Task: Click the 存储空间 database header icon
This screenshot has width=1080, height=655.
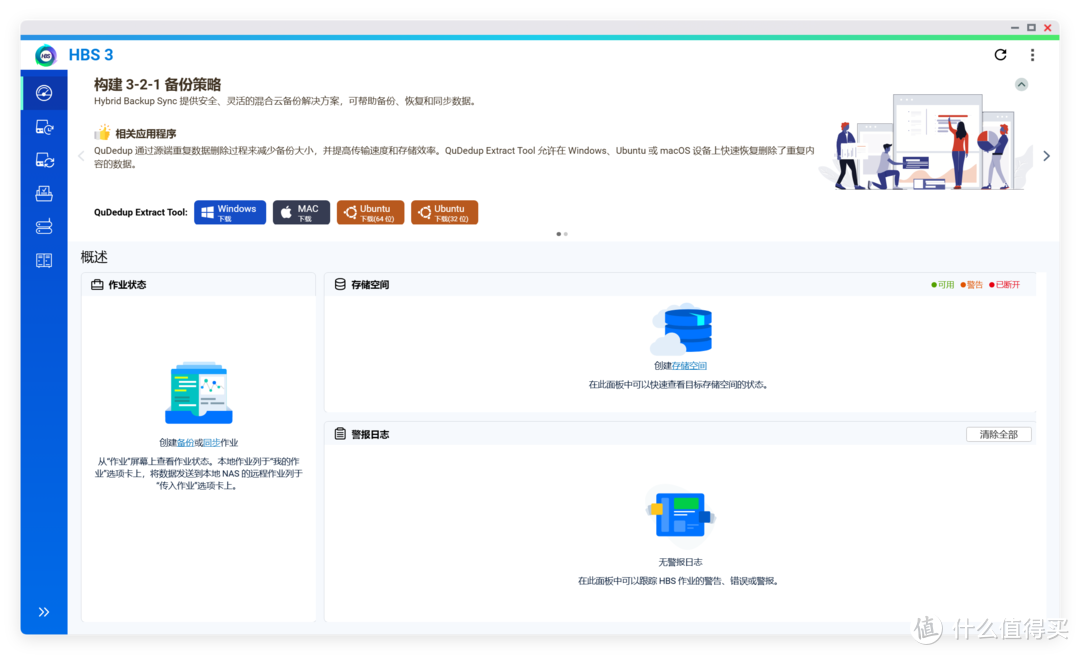Action: (340, 284)
